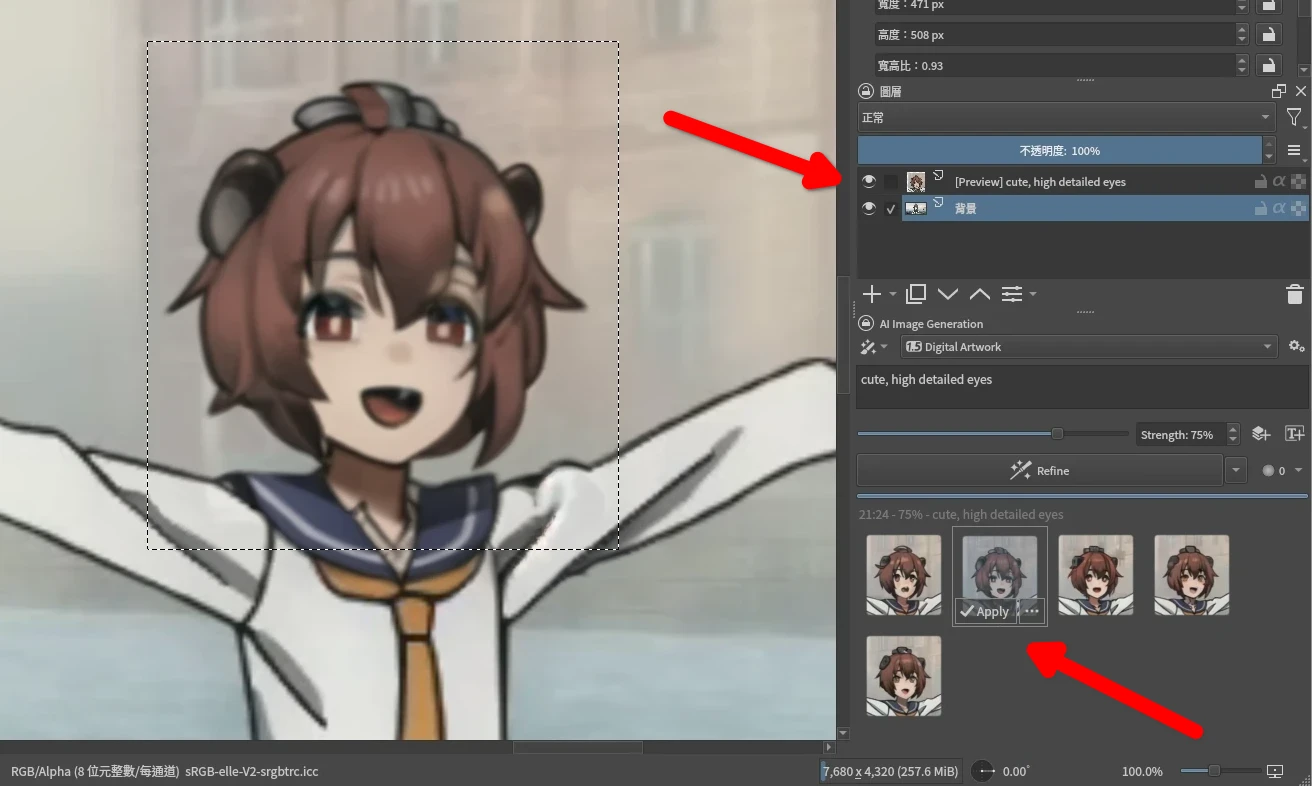Toggle the lock on the 高度 height field

tap(1268, 35)
